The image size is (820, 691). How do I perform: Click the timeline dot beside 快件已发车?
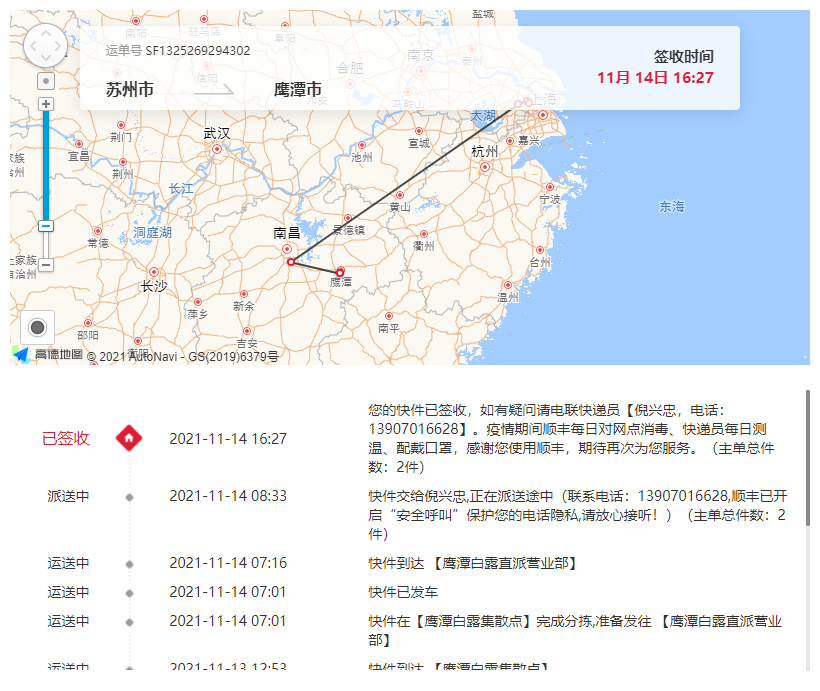(x=130, y=593)
